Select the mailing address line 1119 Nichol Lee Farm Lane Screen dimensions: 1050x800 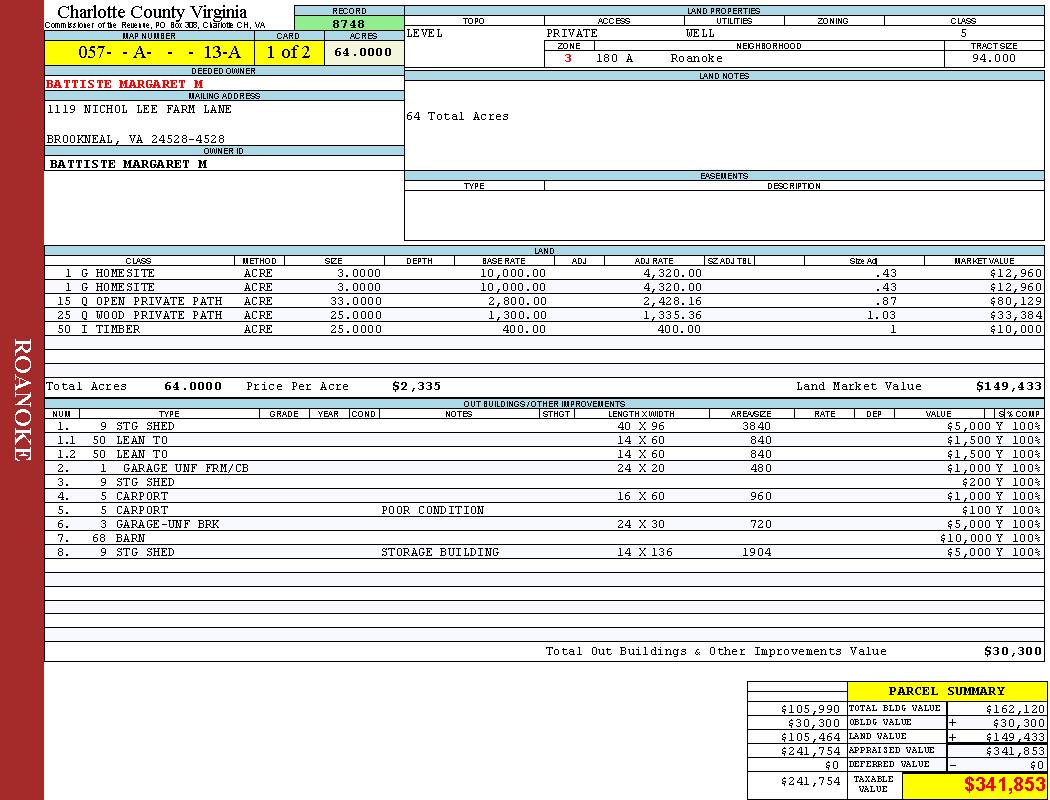click(139, 109)
